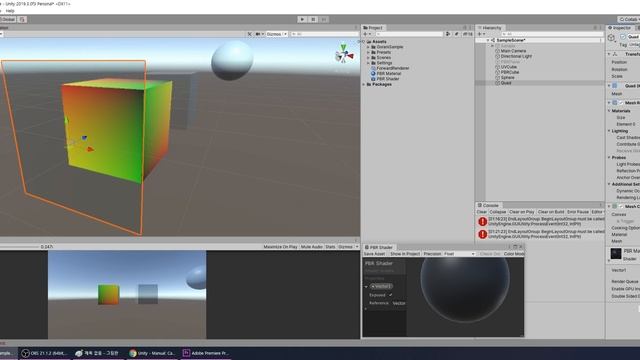Collapse the SampleScene in Hierarchy
640x360 pixels.
coord(488,40)
